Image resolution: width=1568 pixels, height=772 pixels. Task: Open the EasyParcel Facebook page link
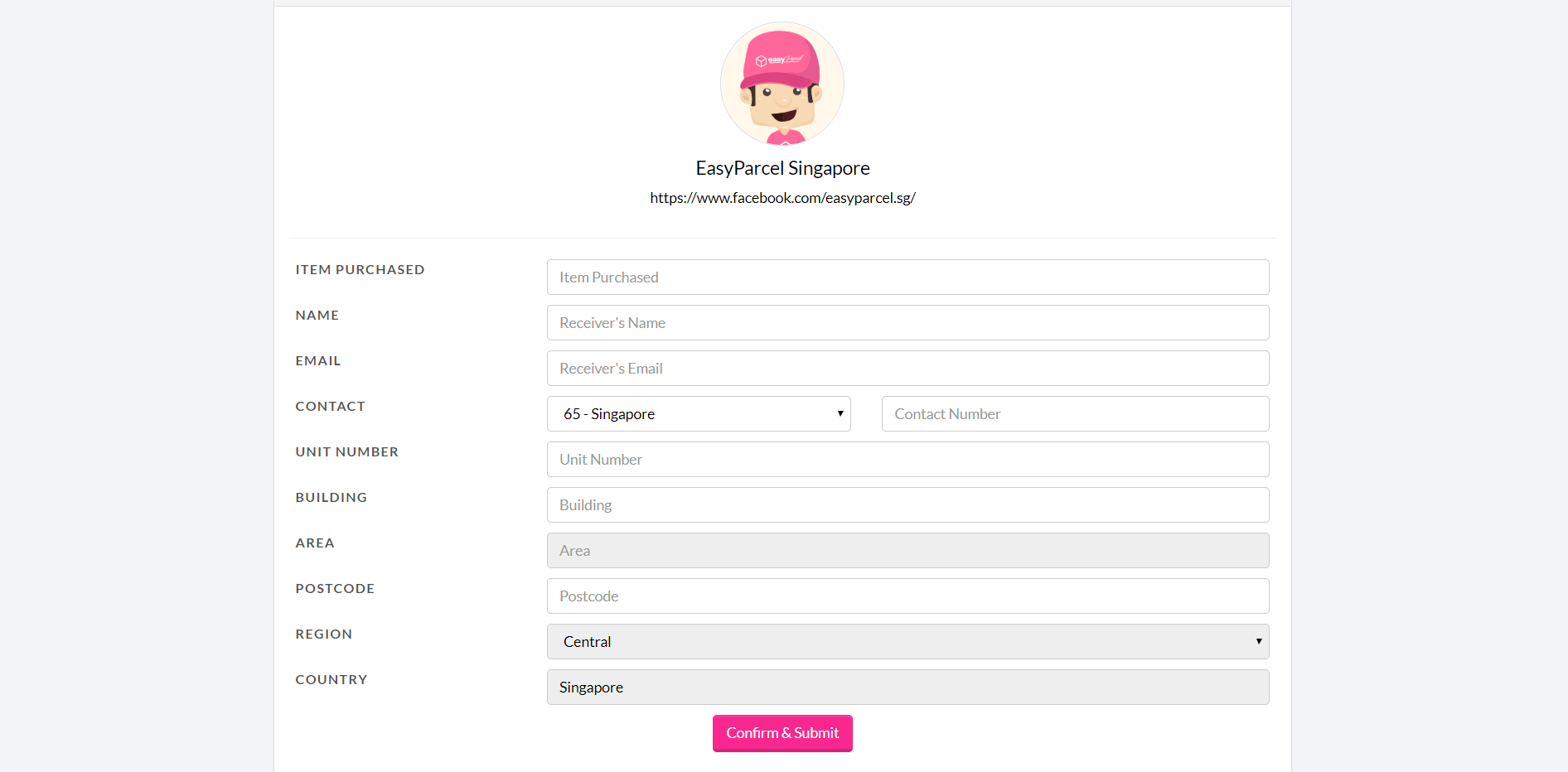(782, 198)
